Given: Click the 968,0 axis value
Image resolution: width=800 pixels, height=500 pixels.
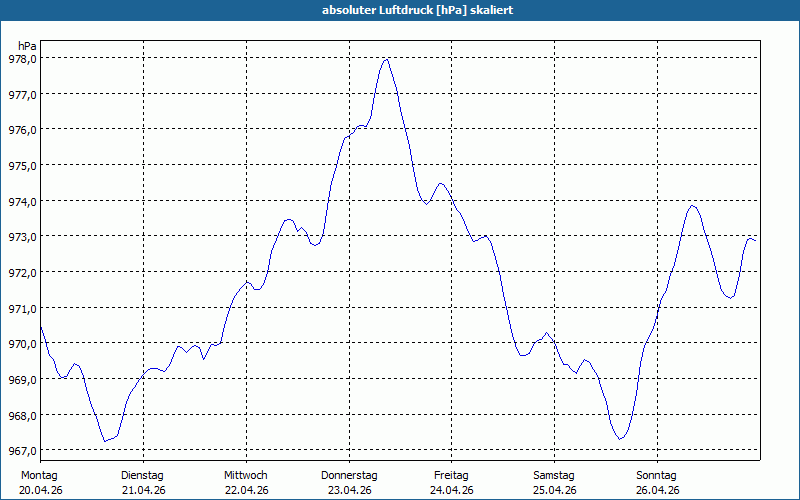Looking at the screenshot, I should pos(22,415).
